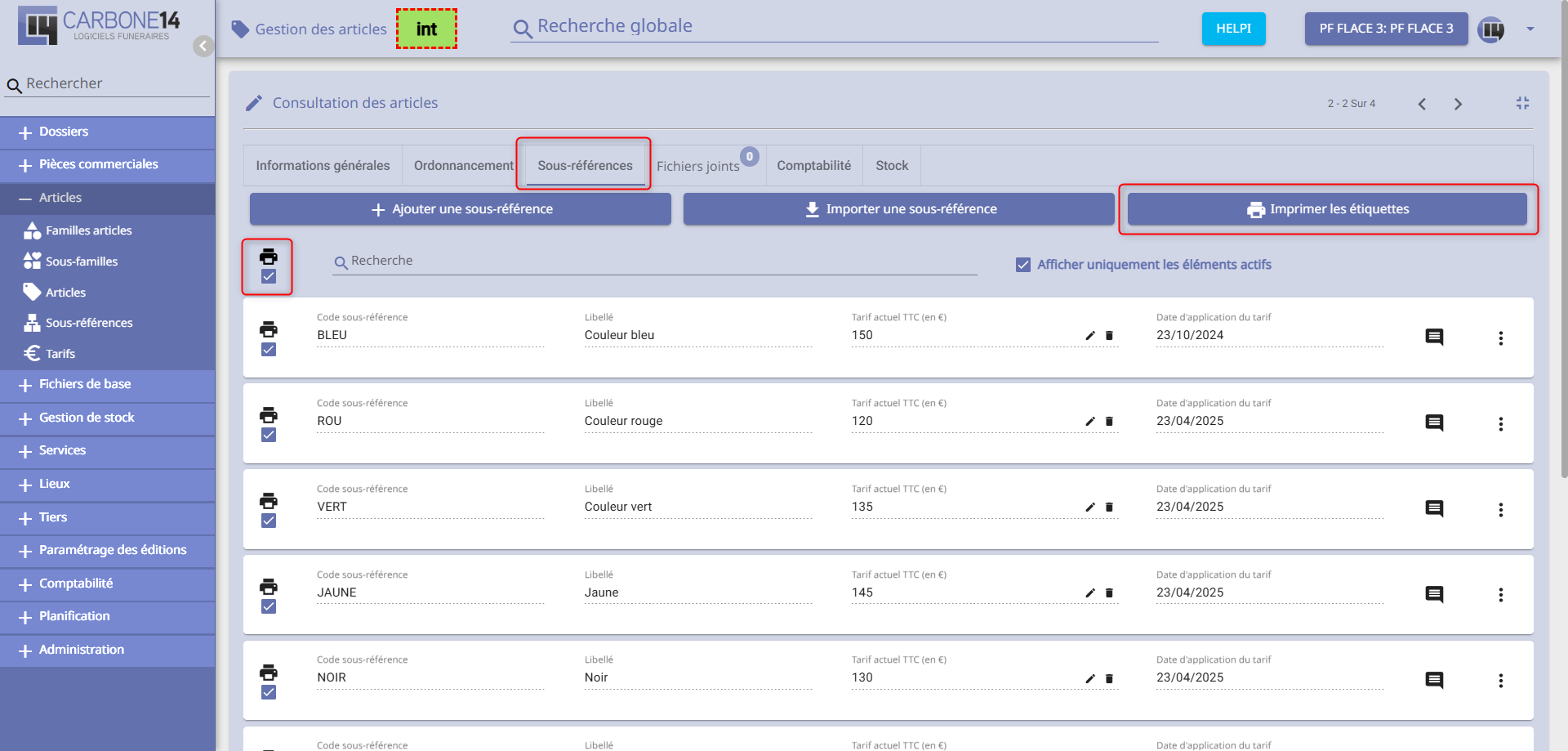
Task: Edit the tarif 120 pencil icon
Action: click(1089, 422)
